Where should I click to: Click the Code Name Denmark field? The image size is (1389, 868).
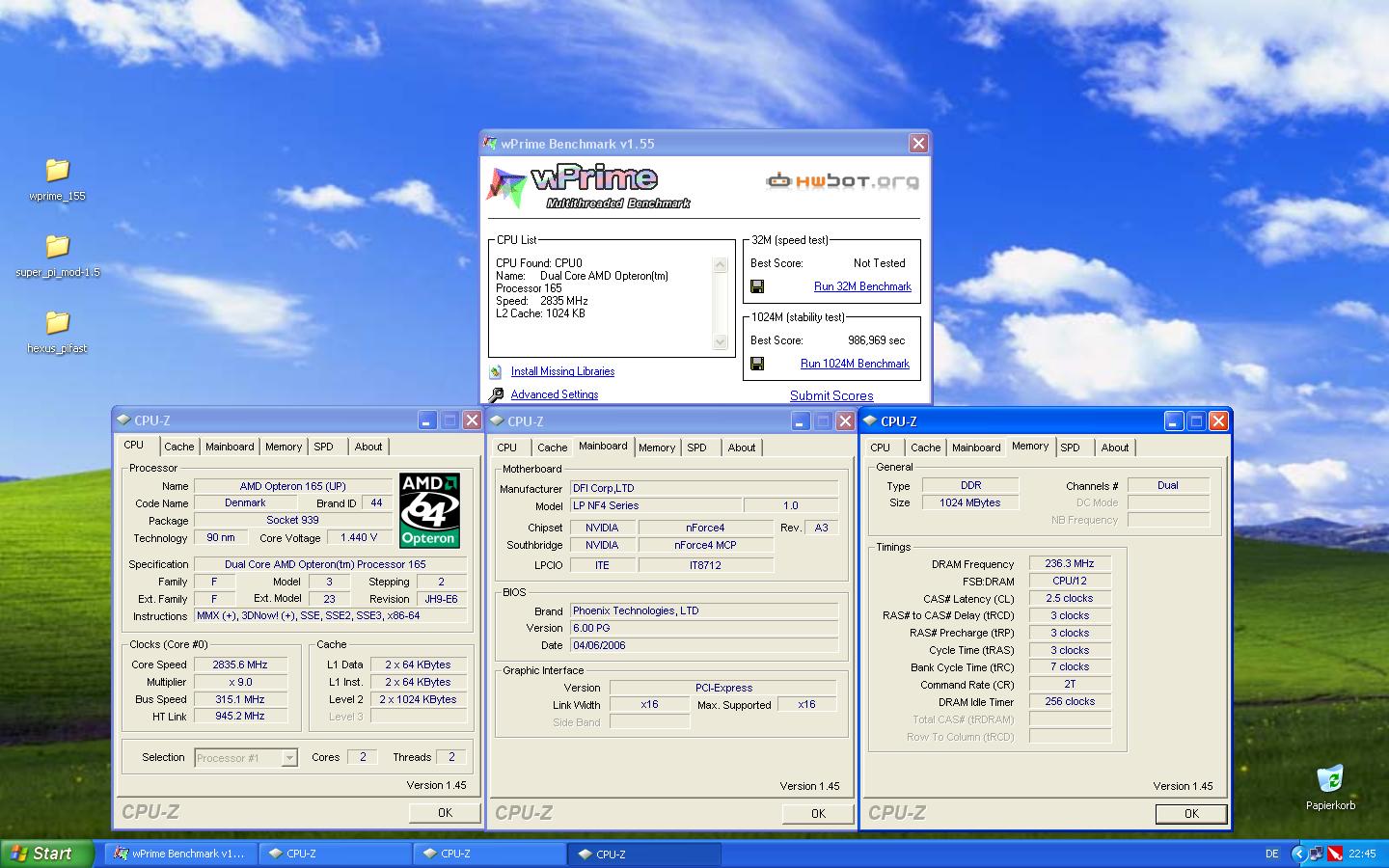pos(245,502)
